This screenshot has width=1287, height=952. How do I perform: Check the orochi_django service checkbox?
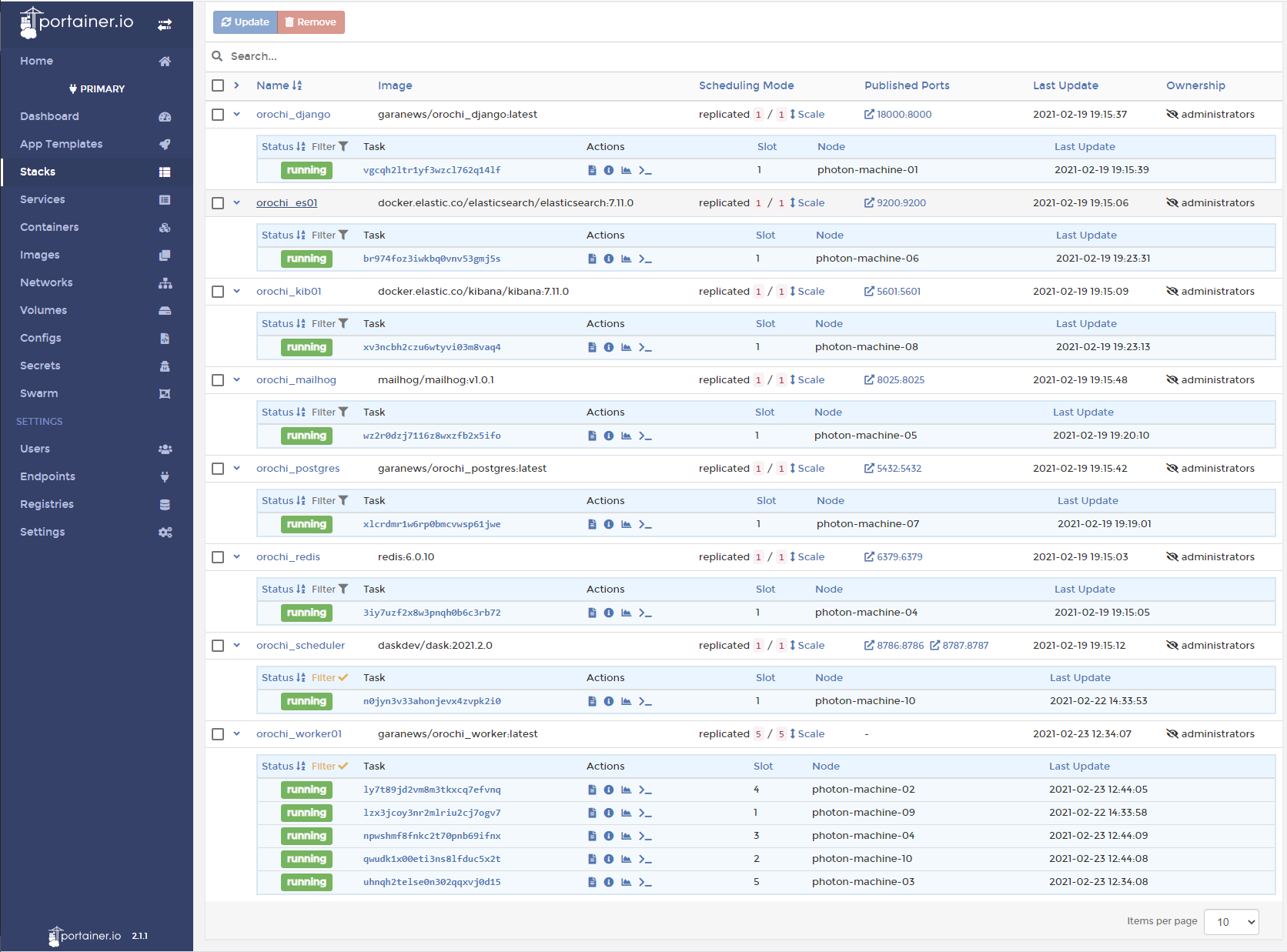point(218,115)
